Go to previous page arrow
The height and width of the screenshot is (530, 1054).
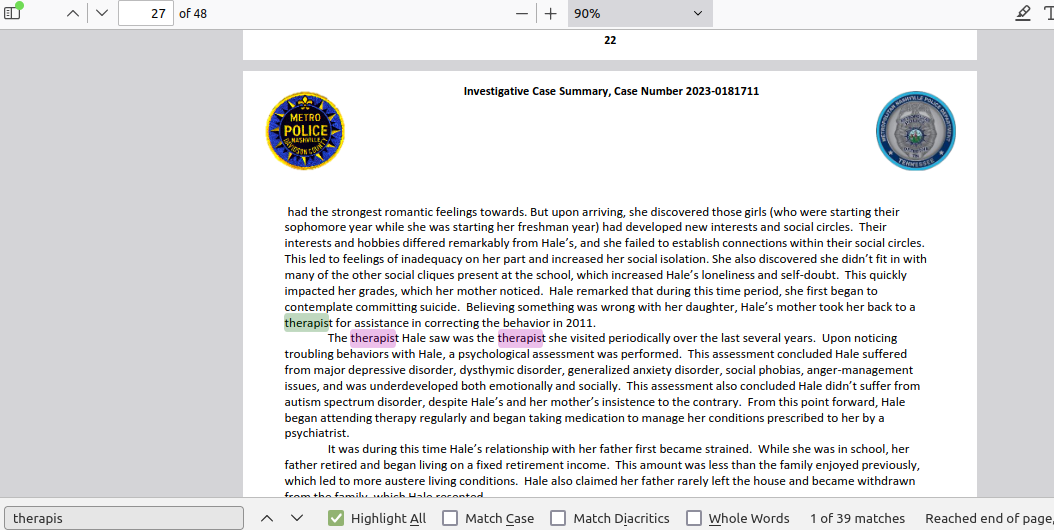tap(73, 13)
